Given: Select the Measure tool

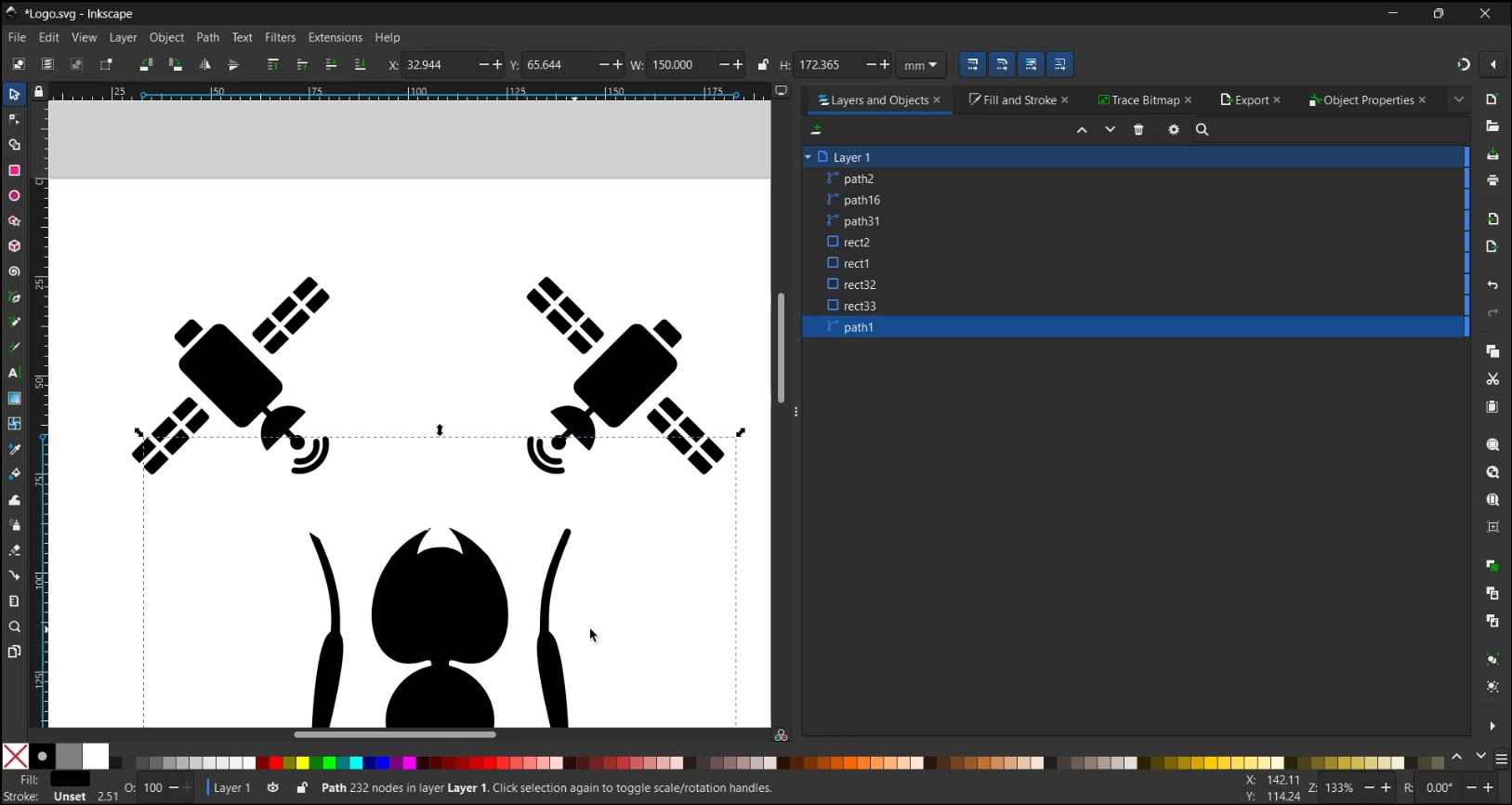Looking at the screenshot, I should click(x=14, y=600).
